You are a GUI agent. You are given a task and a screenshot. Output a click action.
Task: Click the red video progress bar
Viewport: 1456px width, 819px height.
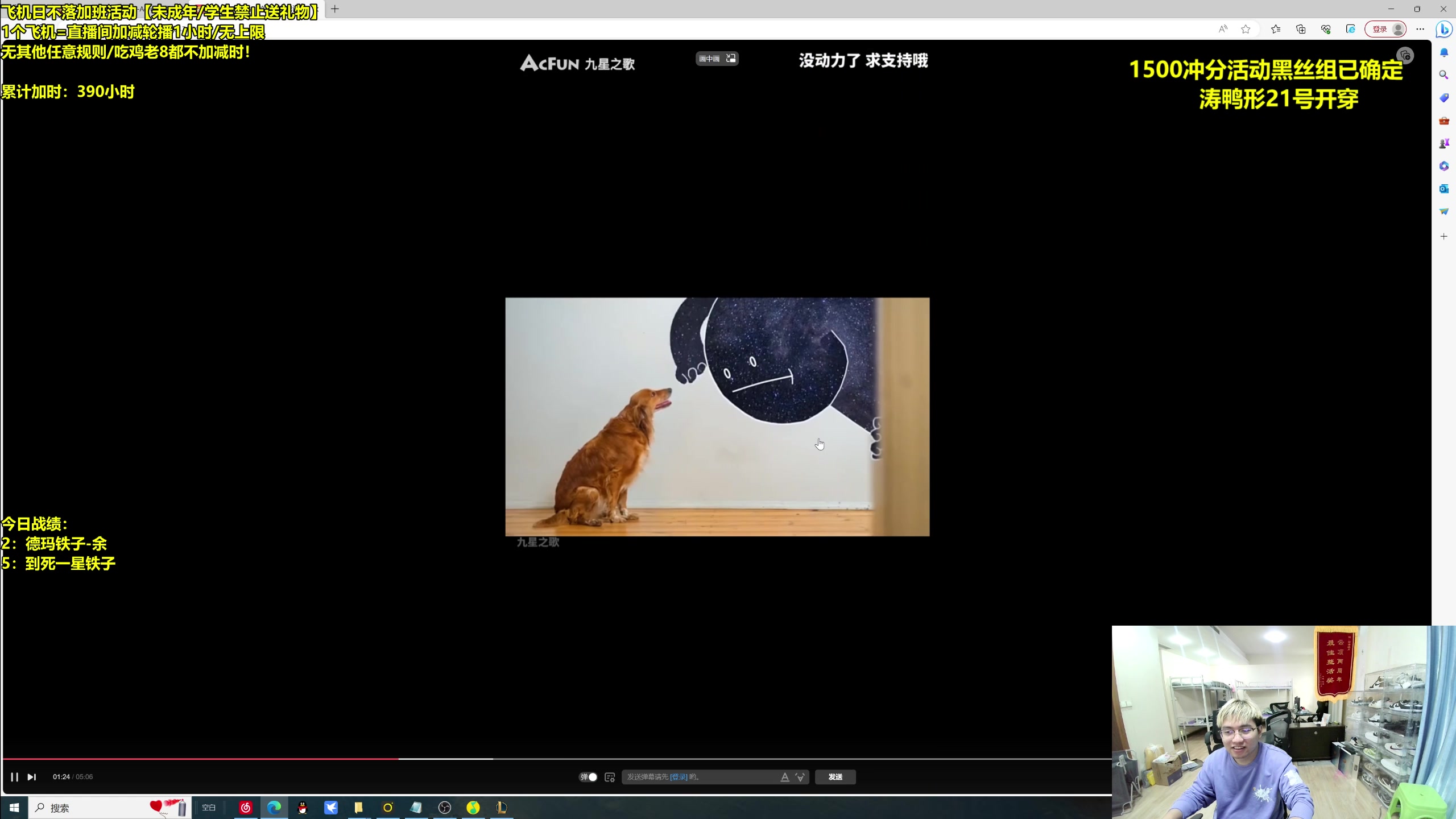coord(199,759)
